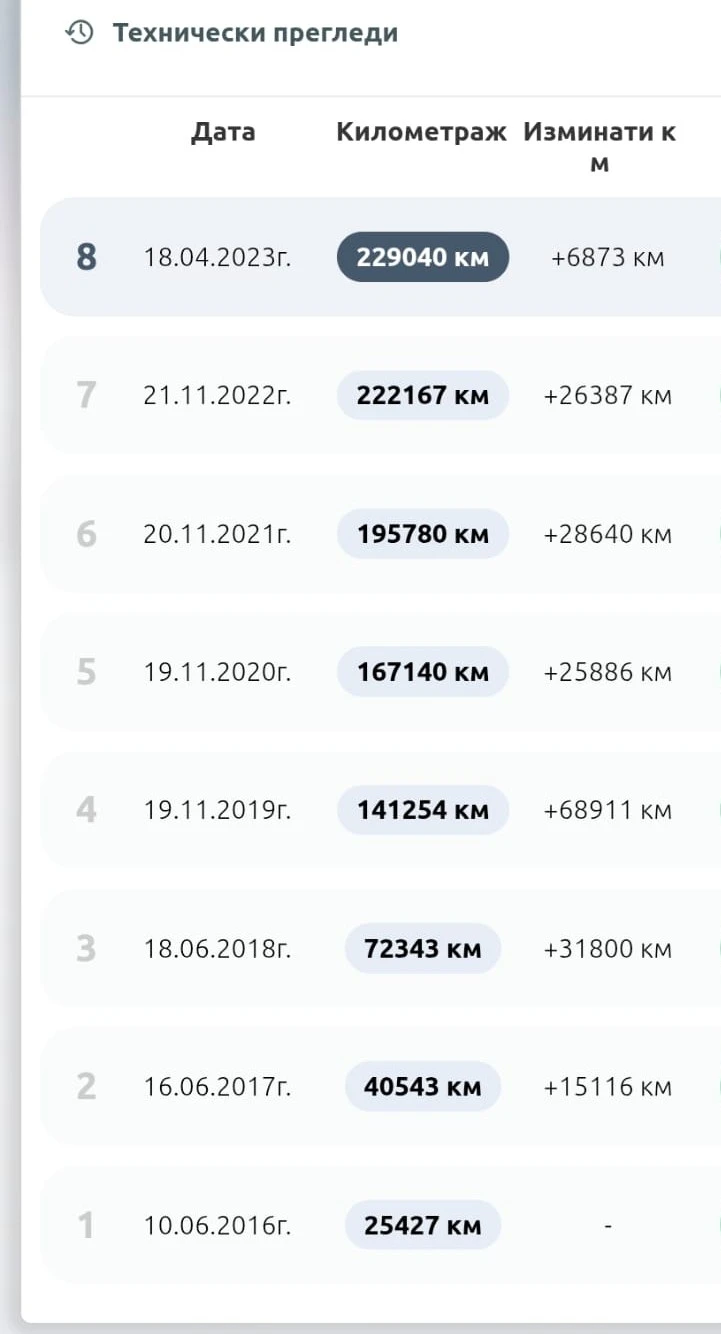Click the +15116 км travelled value
The height and width of the screenshot is (1334, 721).
(607, 1086)
